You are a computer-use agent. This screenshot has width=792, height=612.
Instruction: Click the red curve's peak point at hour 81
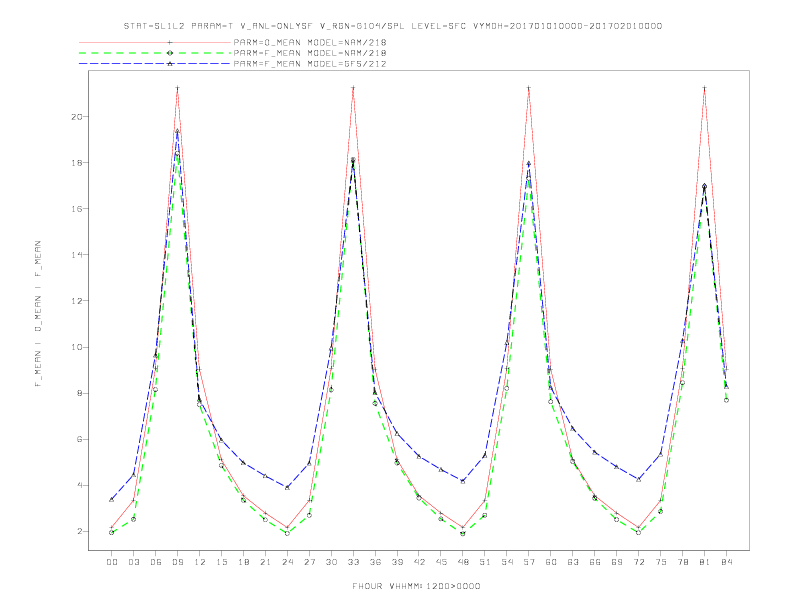coord(705,88)
